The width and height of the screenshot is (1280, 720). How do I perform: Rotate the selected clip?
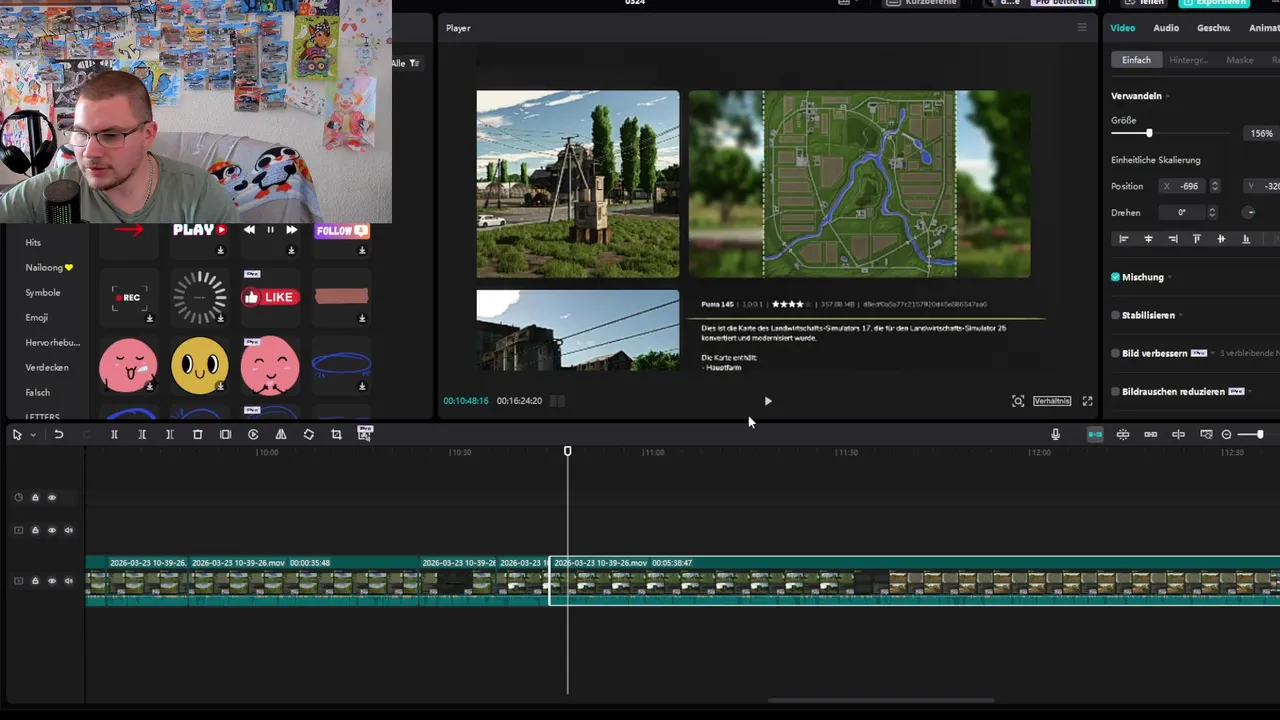click(309, 435)
